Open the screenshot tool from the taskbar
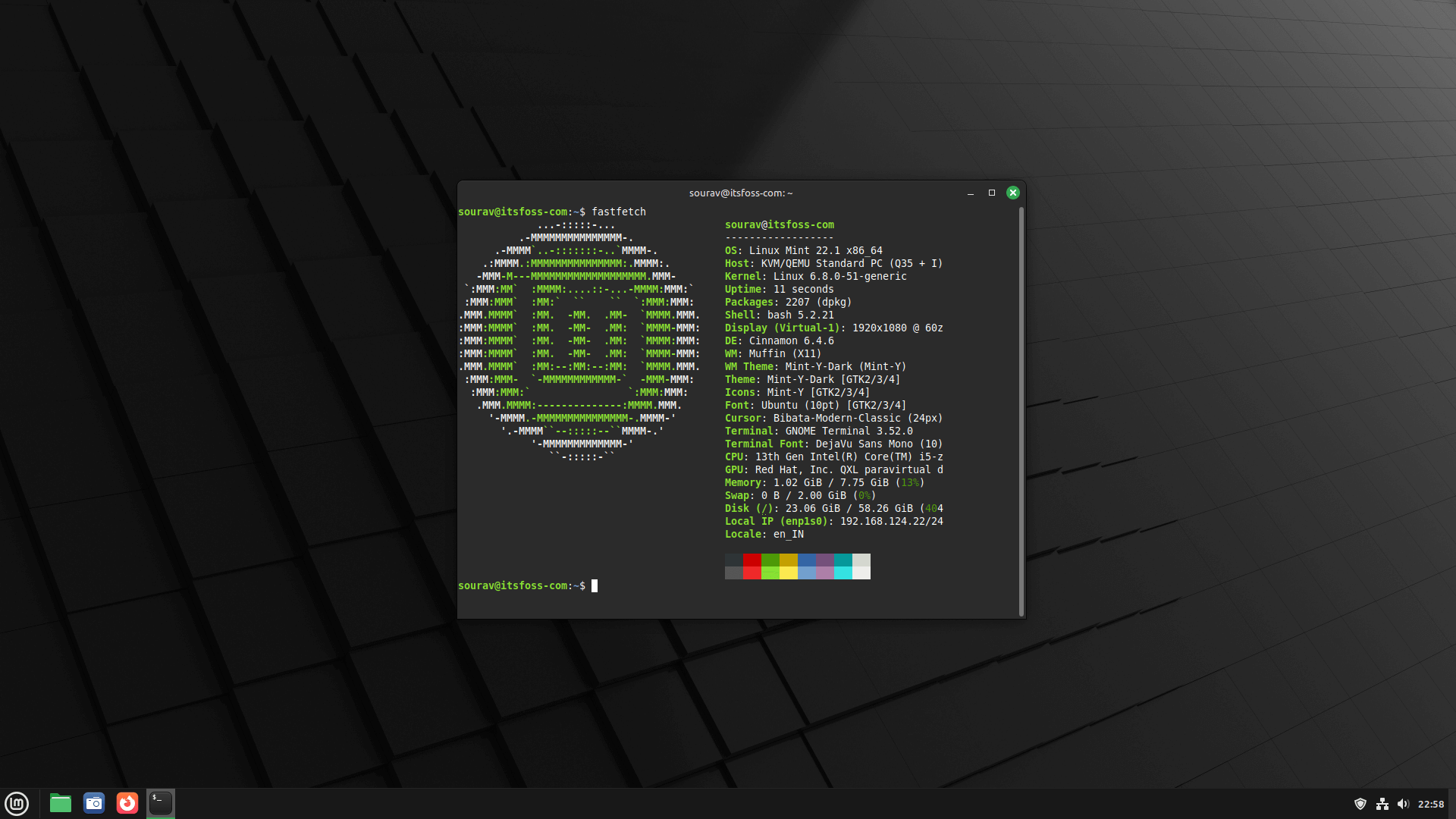The height and width of the screenshot is (819, 1456). 93,803
